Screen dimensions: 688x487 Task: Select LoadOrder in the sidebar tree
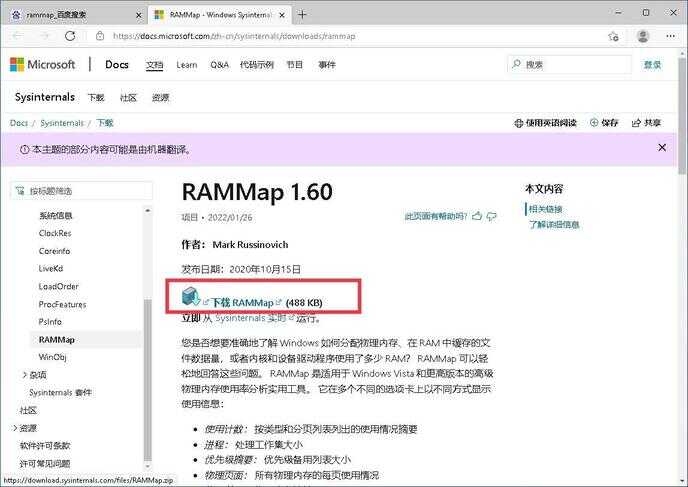pos(58,286)
